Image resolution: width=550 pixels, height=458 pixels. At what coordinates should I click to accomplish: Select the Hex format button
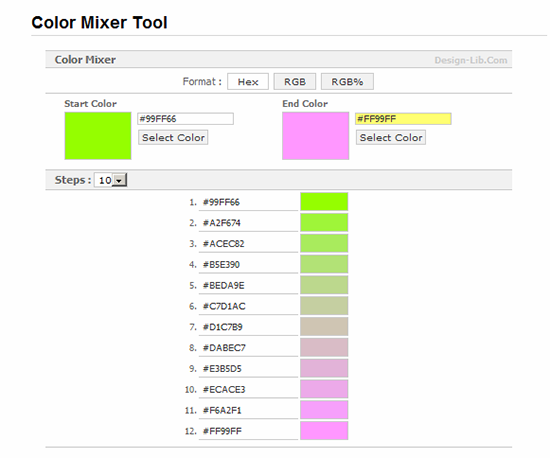[248, 82]
